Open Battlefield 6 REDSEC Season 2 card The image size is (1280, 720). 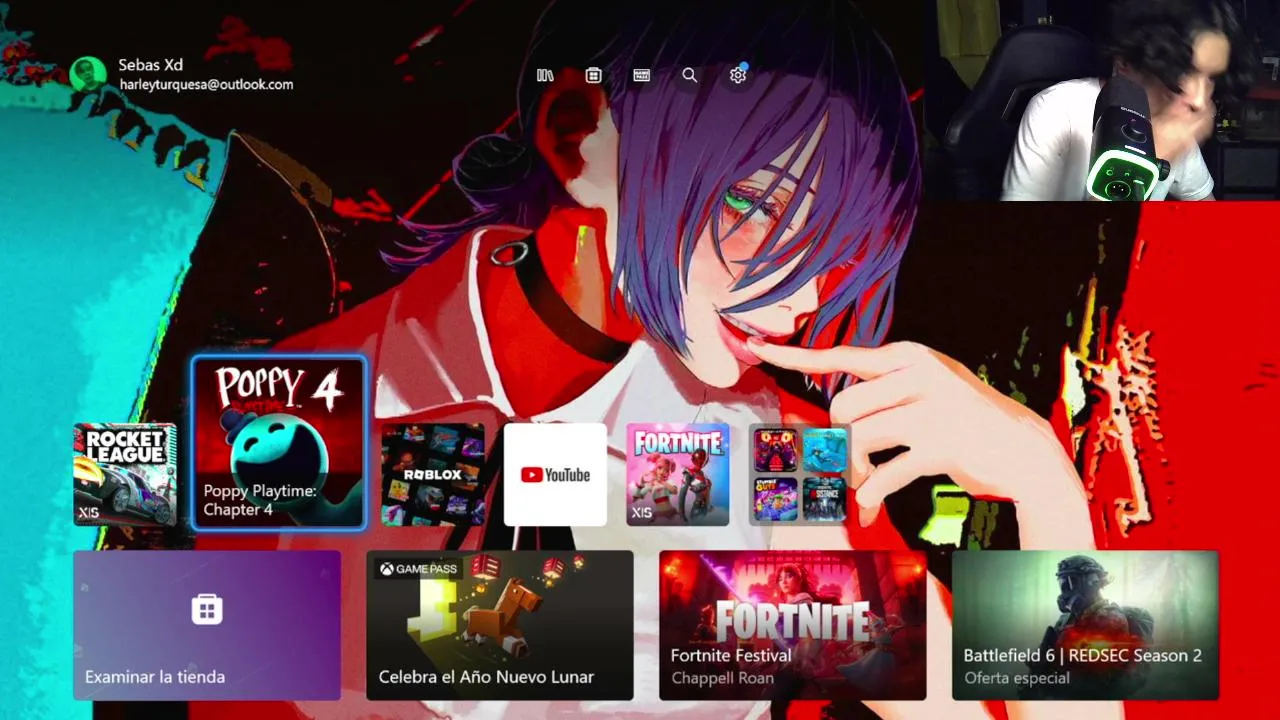click(1086, 625)
